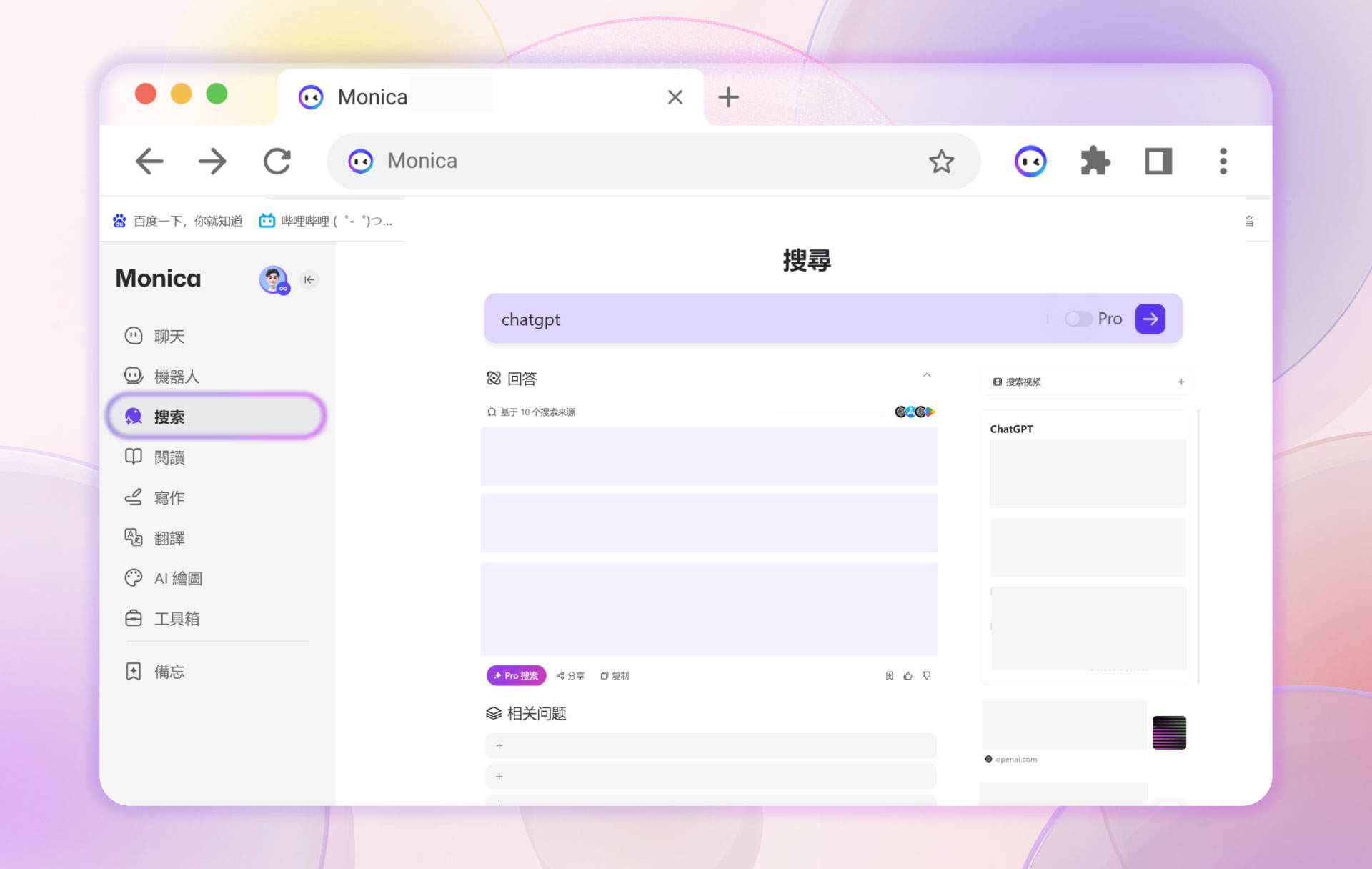This screenshot has width=1372, height=869.
Task: Click the chatgpt search input field
Action: tap(765, 319)
